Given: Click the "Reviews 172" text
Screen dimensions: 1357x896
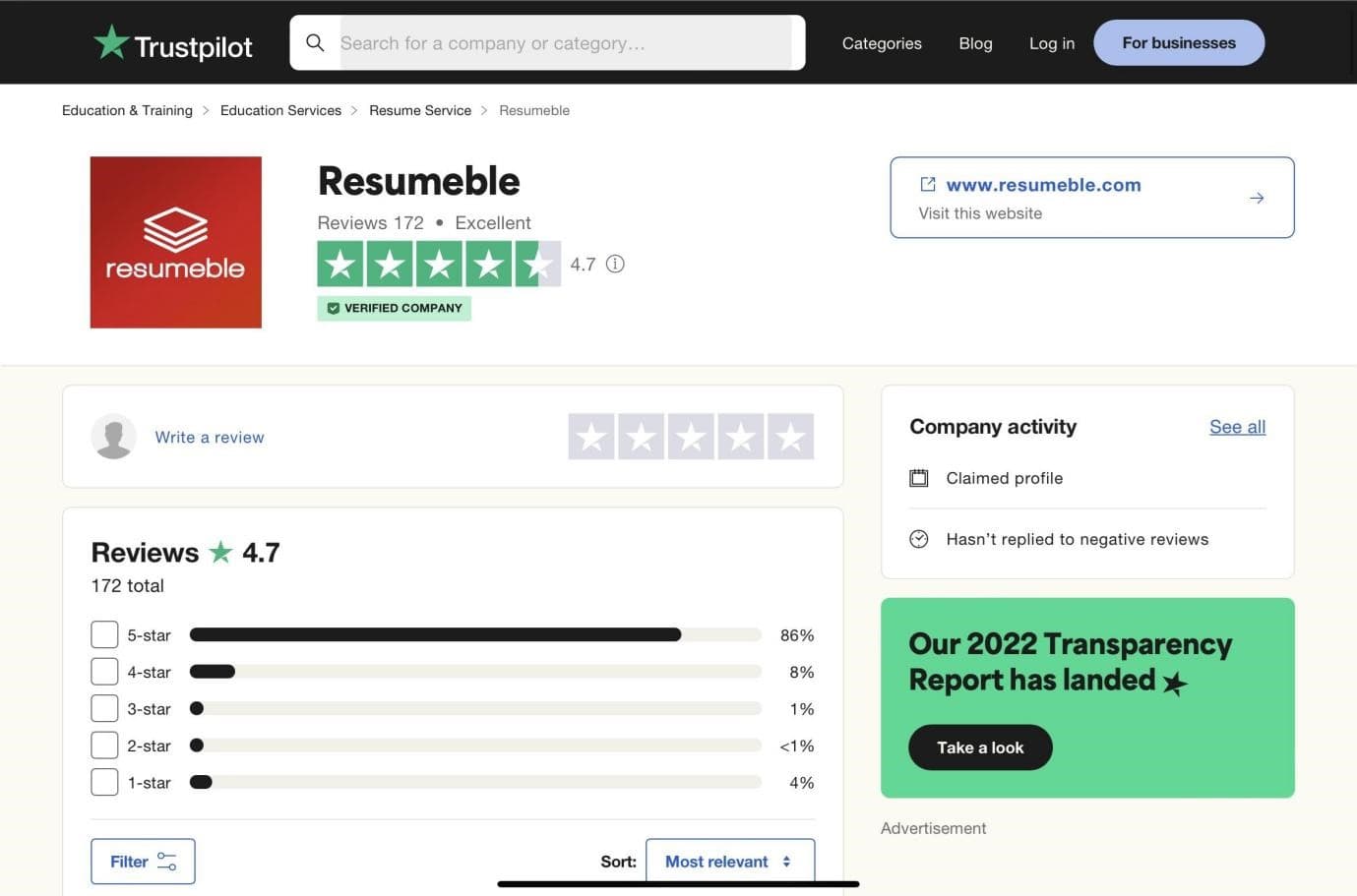Looking at the screenshot, I should click(370, 223).
